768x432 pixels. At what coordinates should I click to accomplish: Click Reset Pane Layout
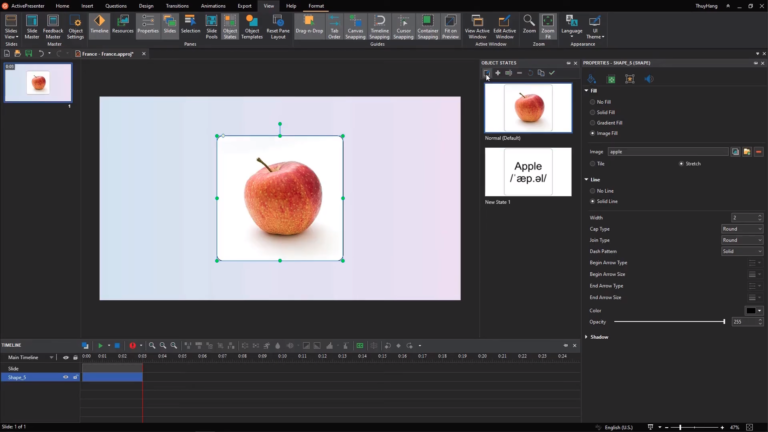coord(278,26)
